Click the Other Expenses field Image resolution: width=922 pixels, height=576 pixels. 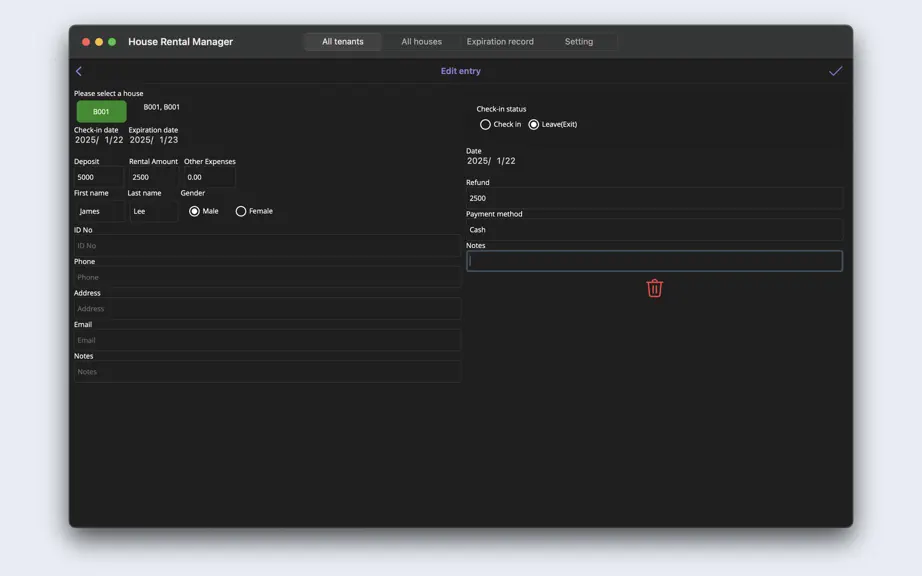[209, 177]
